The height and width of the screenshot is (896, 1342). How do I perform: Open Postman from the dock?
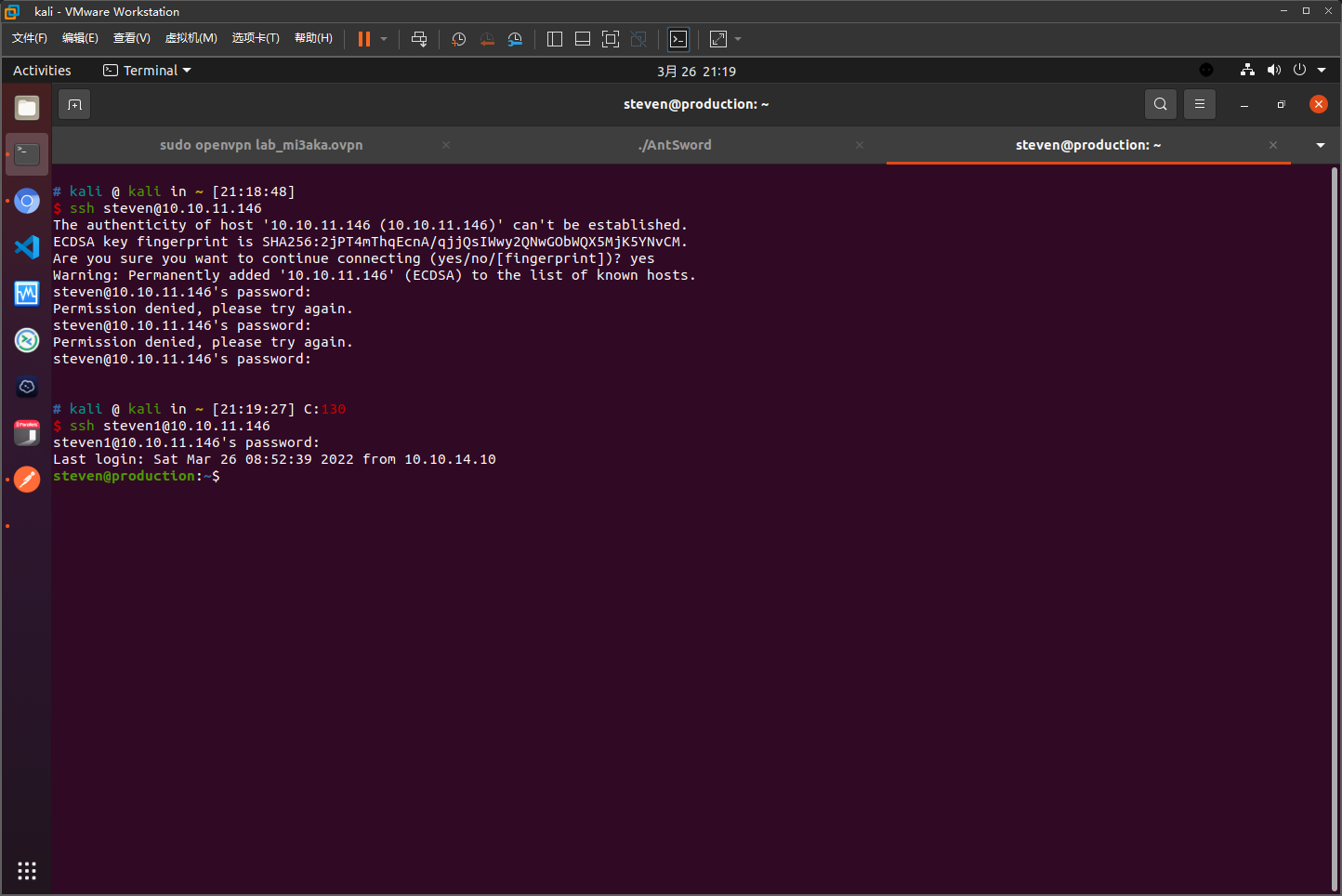coord(27,480)
